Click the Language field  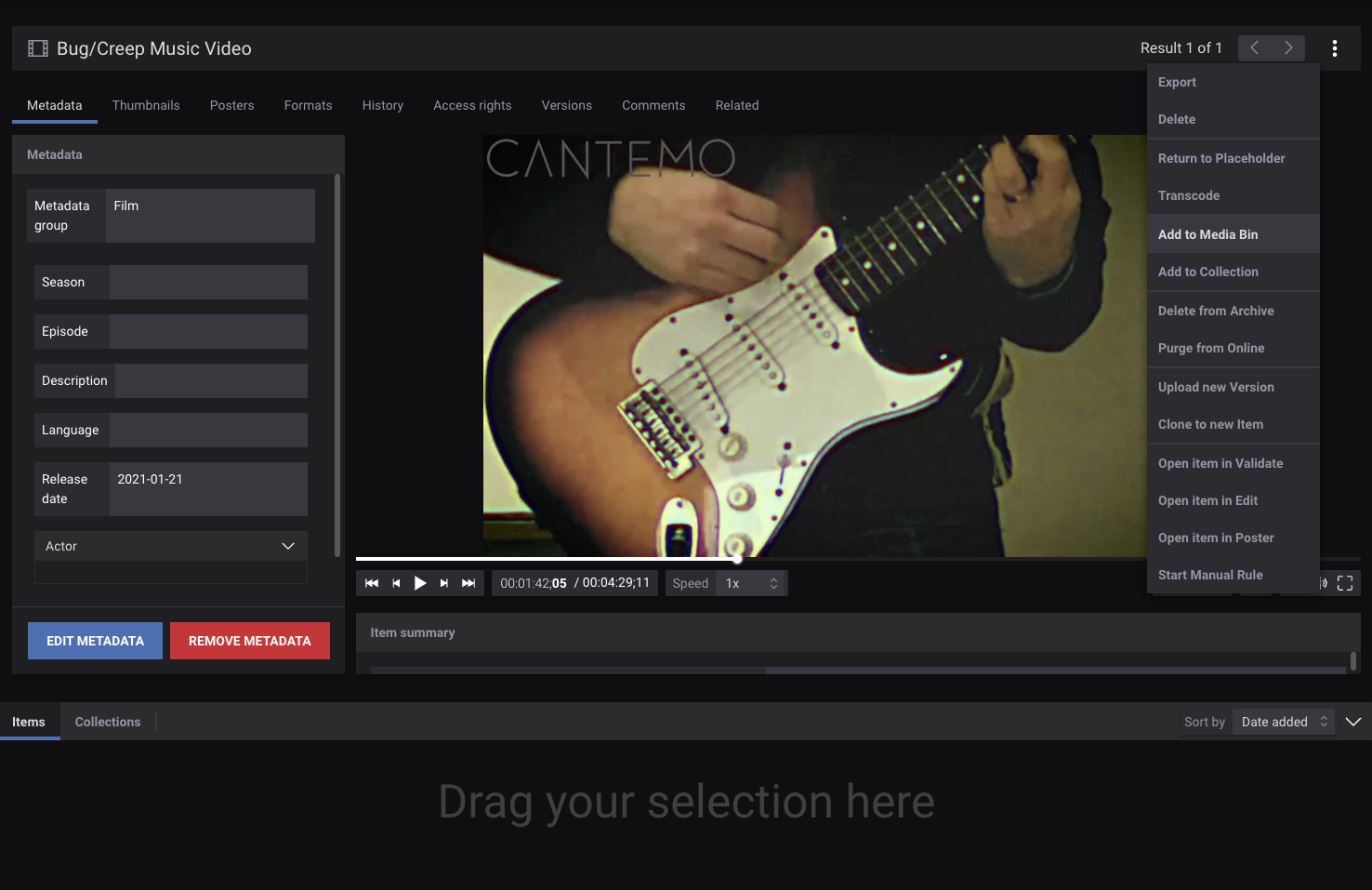click(208, 430)
